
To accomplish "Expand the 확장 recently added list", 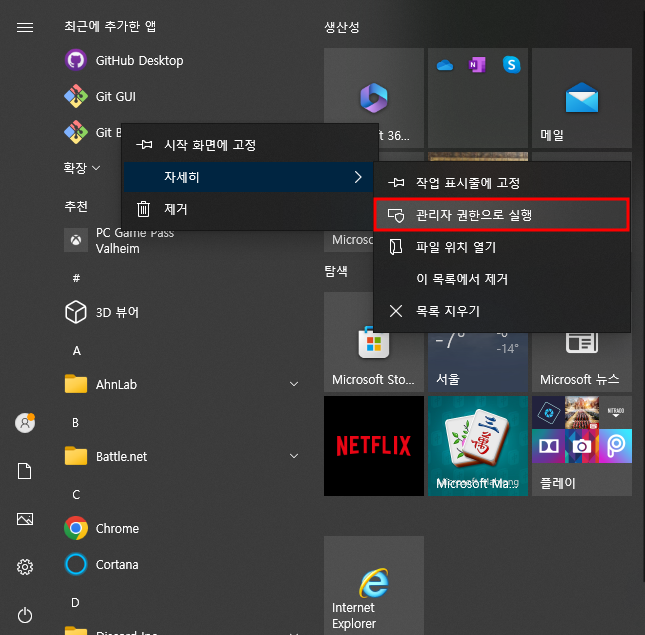I will (x=81, y=168).
